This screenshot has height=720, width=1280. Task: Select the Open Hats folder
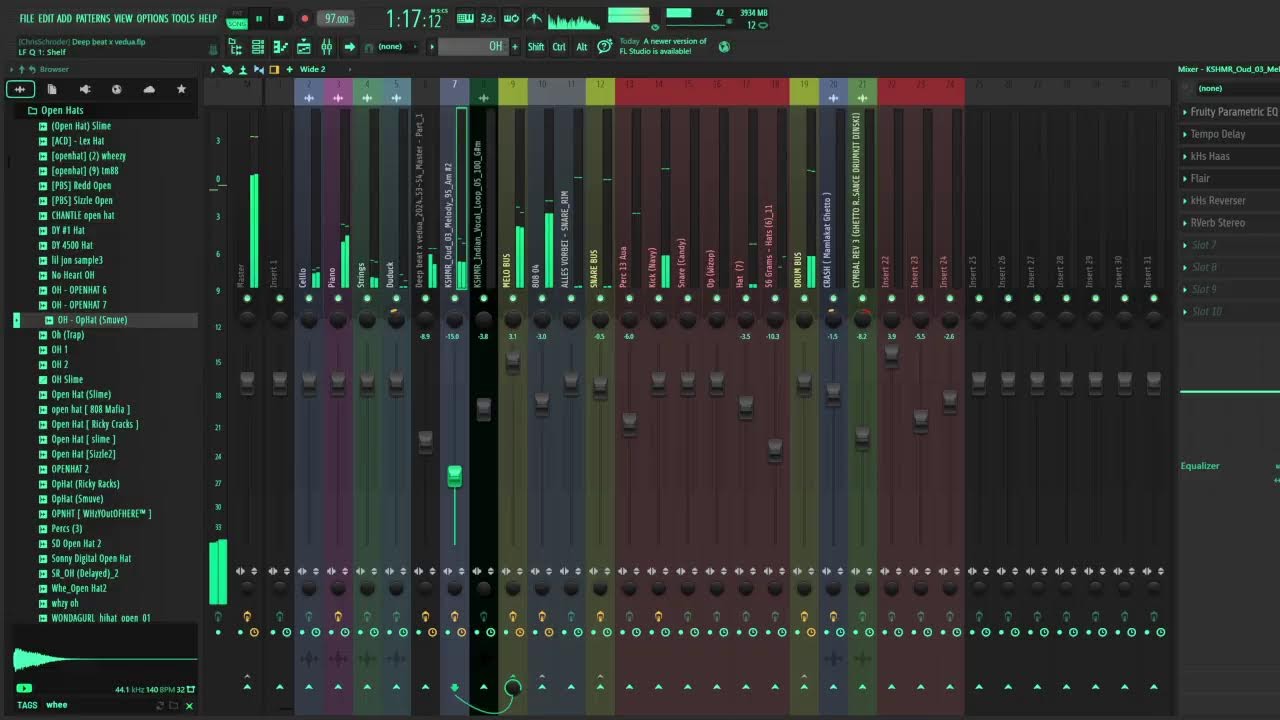[x=62, y=110]
